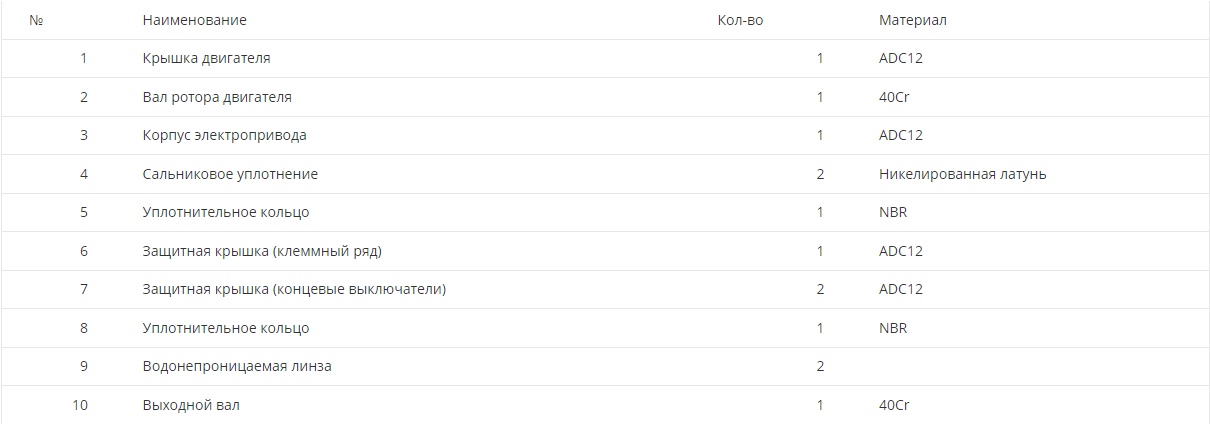Click the "Сальниковое уплотнение" entry
This screenshot has width=1210, height=424.
click(230, 174)
